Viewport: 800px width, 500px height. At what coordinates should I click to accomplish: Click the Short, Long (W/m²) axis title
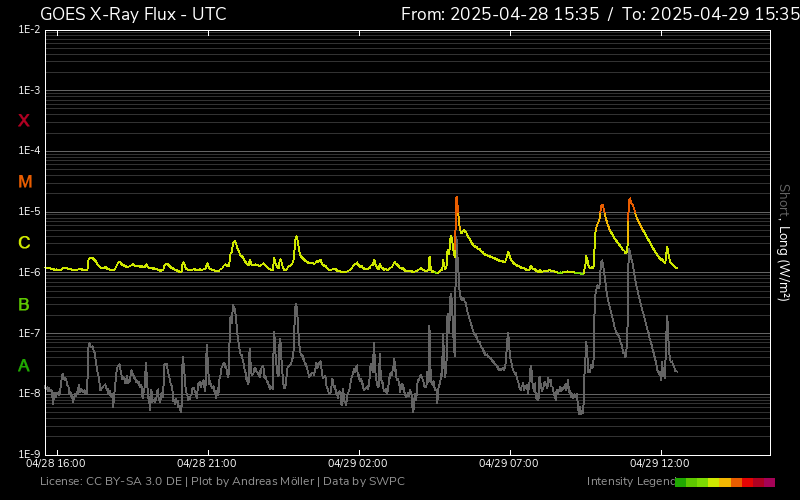click(x=784, y=243)
